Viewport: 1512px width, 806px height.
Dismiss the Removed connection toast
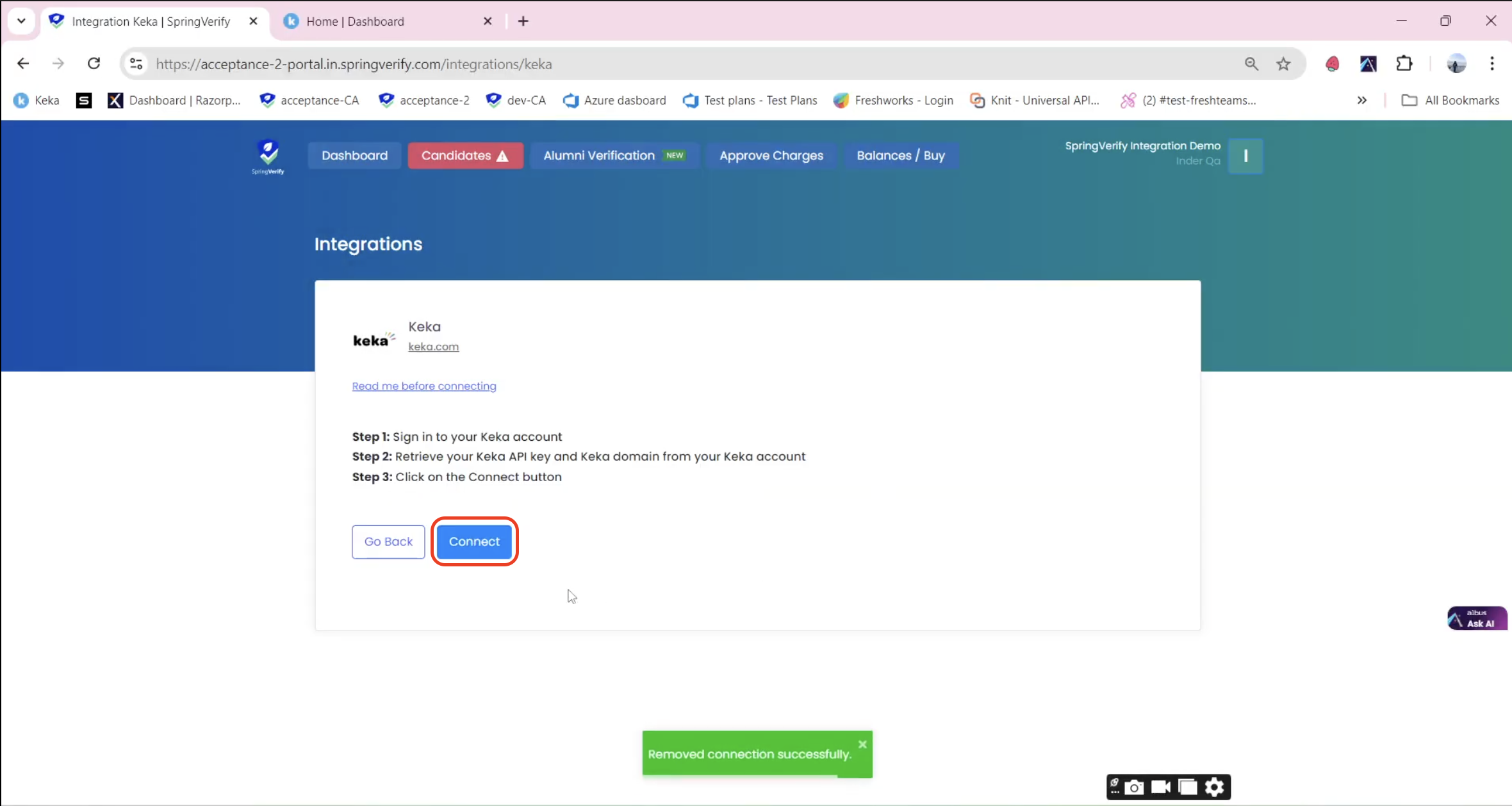coord(862,744)
